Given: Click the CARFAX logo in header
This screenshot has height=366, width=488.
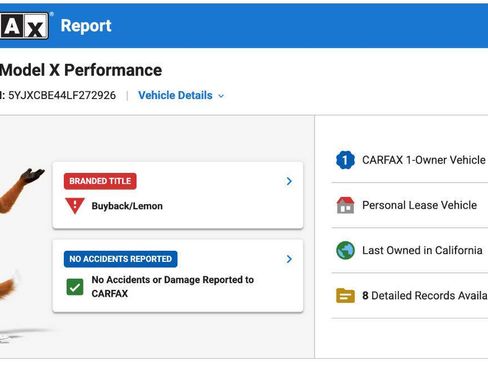Looking at the screenshot, I should point(24,26).
